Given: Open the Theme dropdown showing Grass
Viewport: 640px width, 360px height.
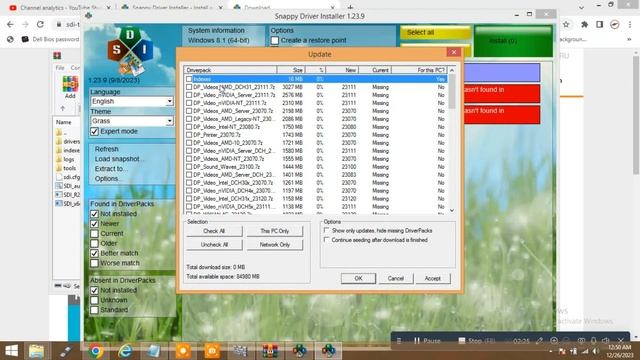Looking at the screenshot, I should 132,121.
